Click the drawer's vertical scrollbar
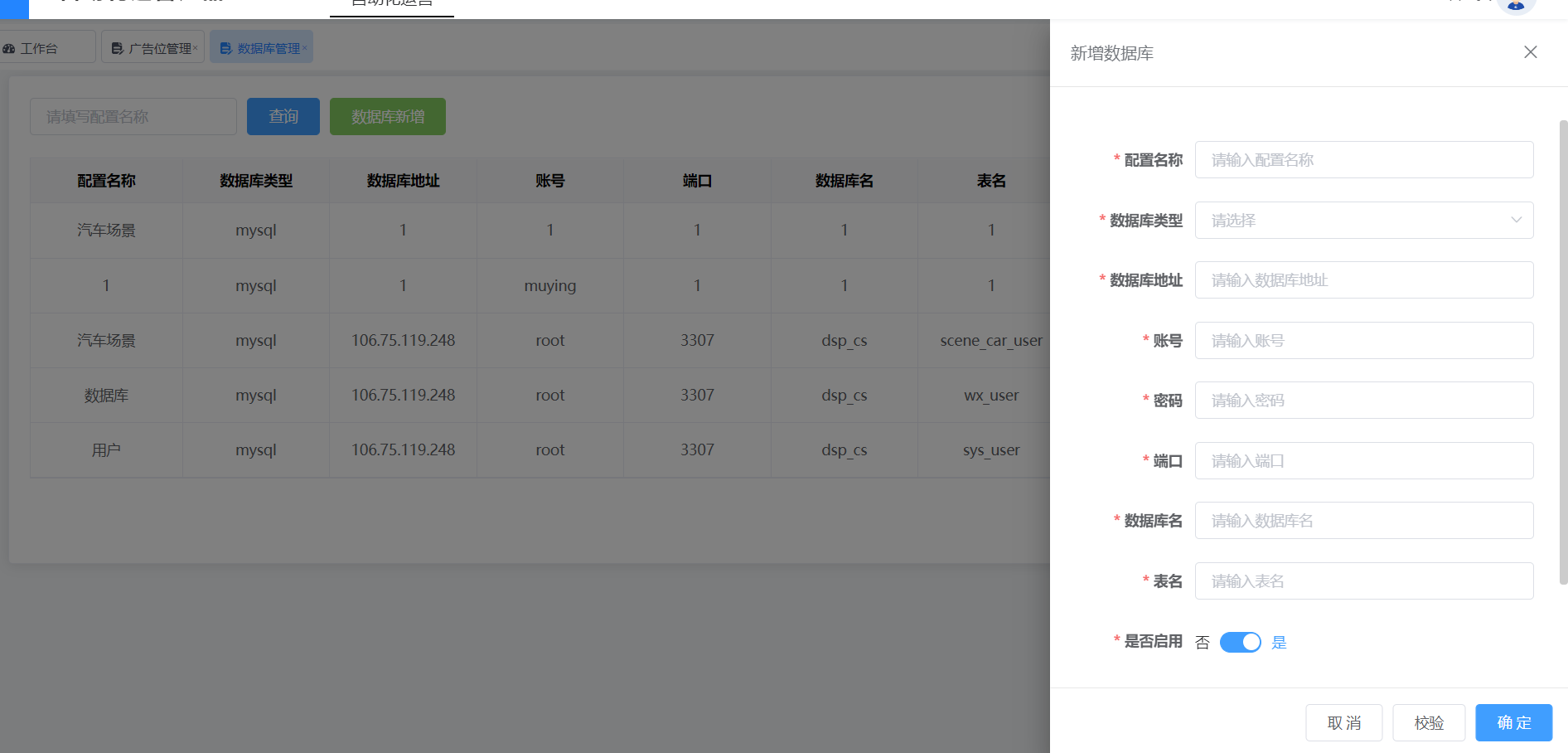1568x753 pixels. tap(1563, 352)
